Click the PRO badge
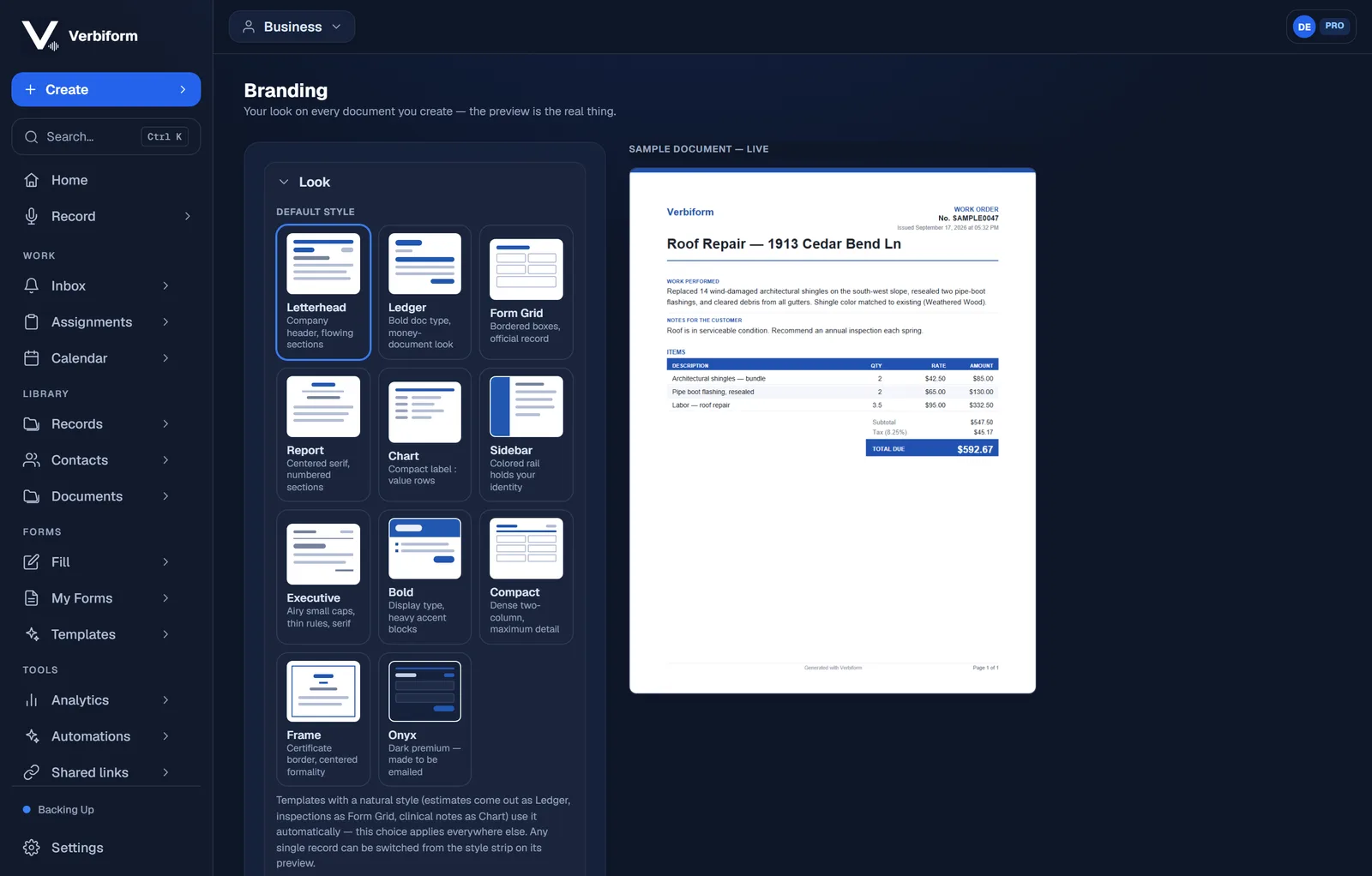Screen dimensions: 1372x876 click(x=1334, y=26)
